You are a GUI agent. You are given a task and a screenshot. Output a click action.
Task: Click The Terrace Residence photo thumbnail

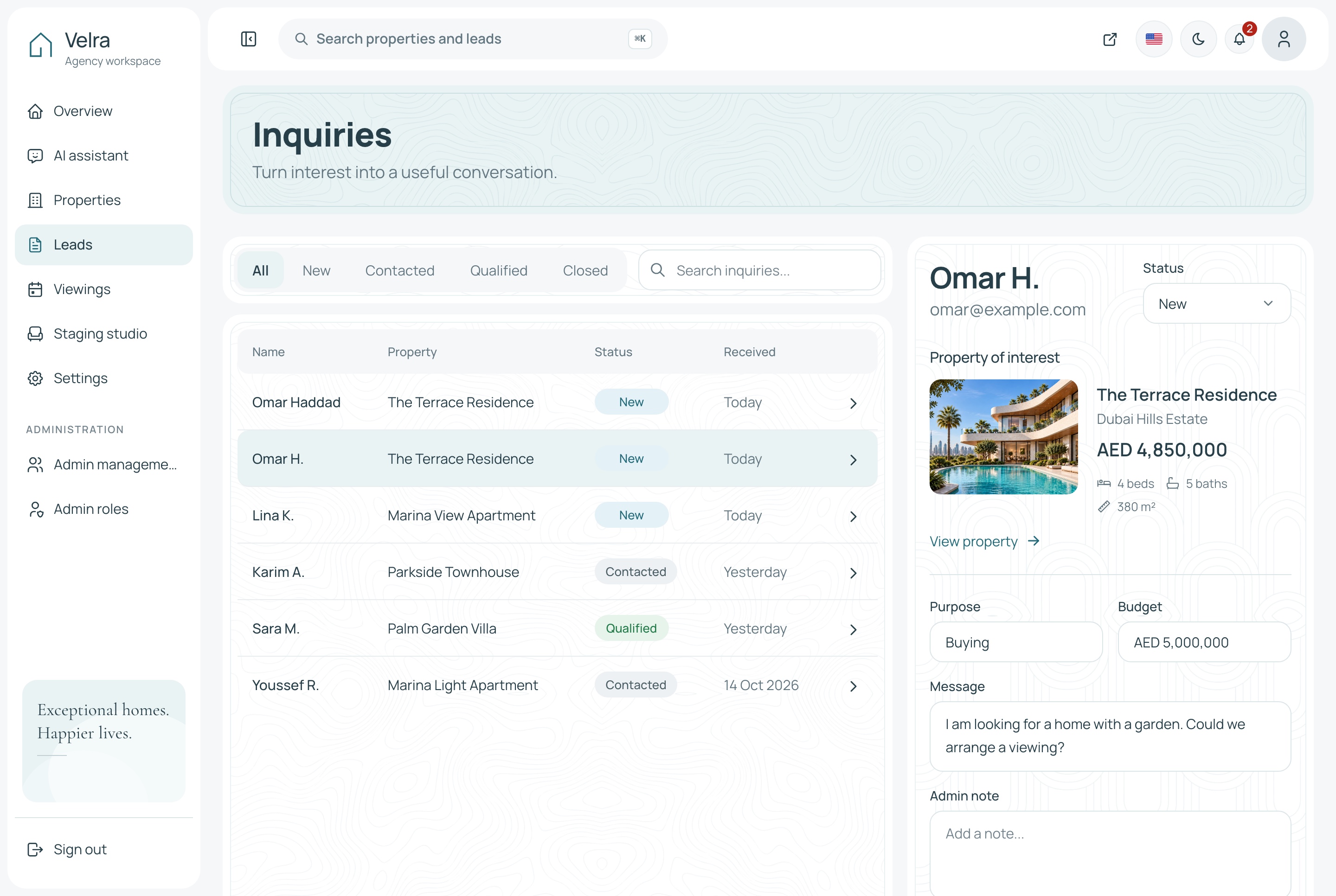(x=1003, y=436)
